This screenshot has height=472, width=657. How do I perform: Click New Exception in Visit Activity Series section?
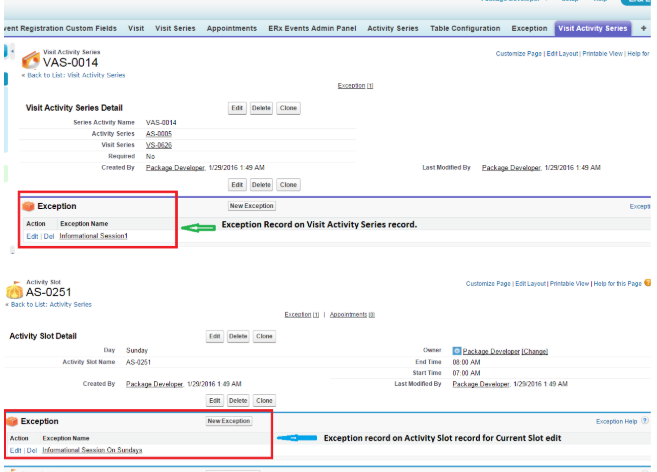pyautogui.click(x=252, y=206)
